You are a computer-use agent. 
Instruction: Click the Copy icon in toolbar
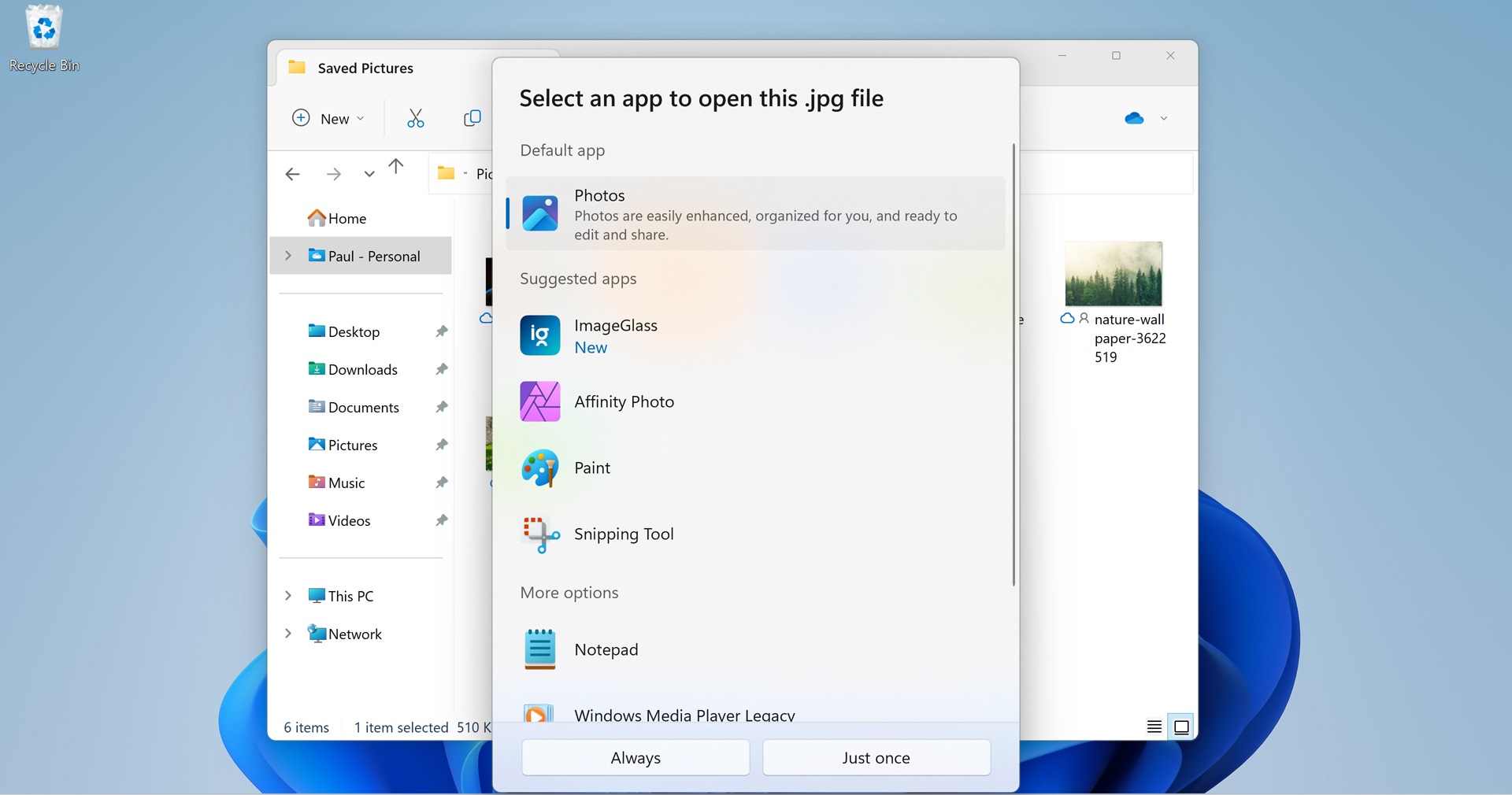tap(472, 118)
